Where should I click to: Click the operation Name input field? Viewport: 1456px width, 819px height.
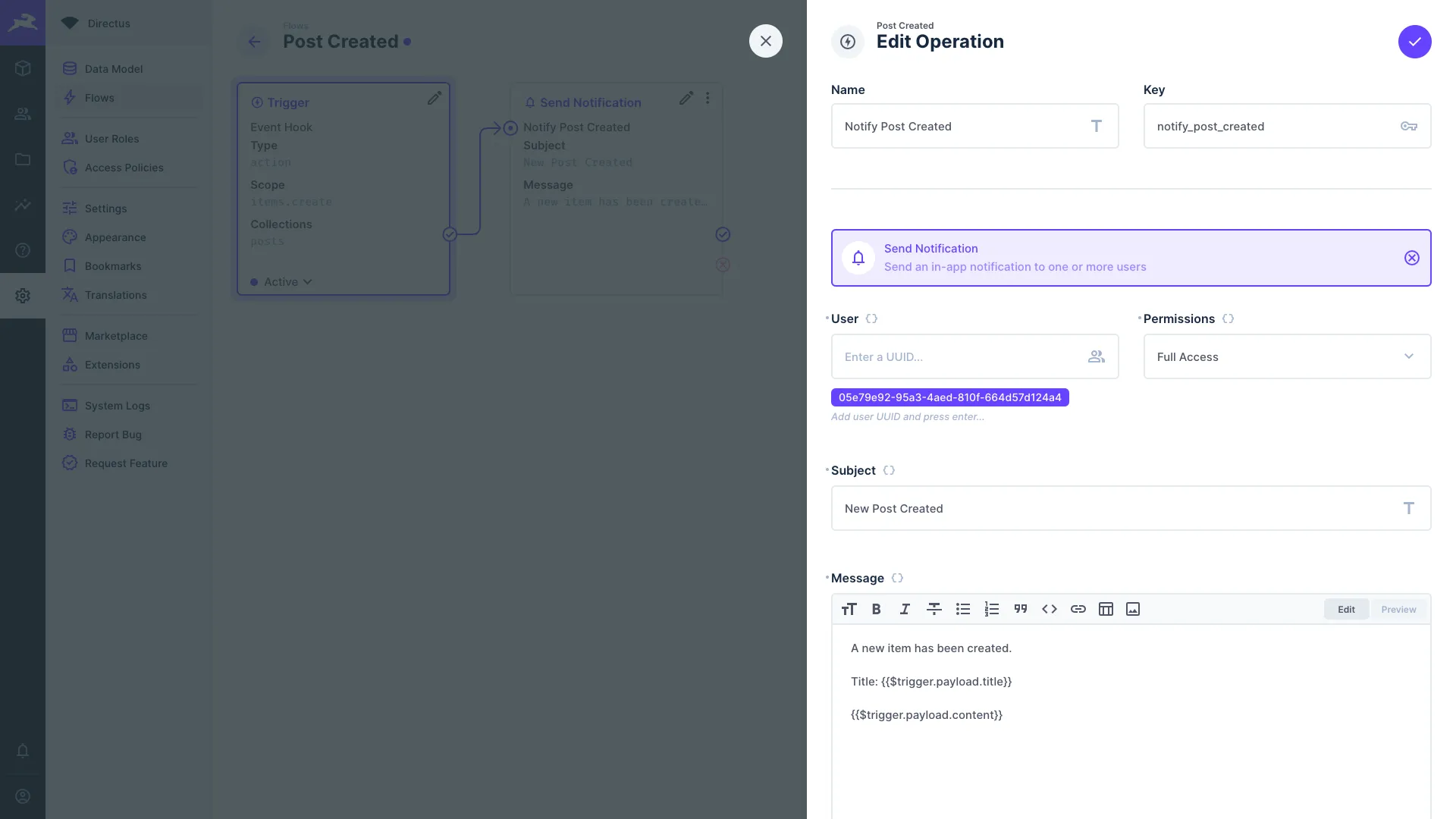point(974,126)
